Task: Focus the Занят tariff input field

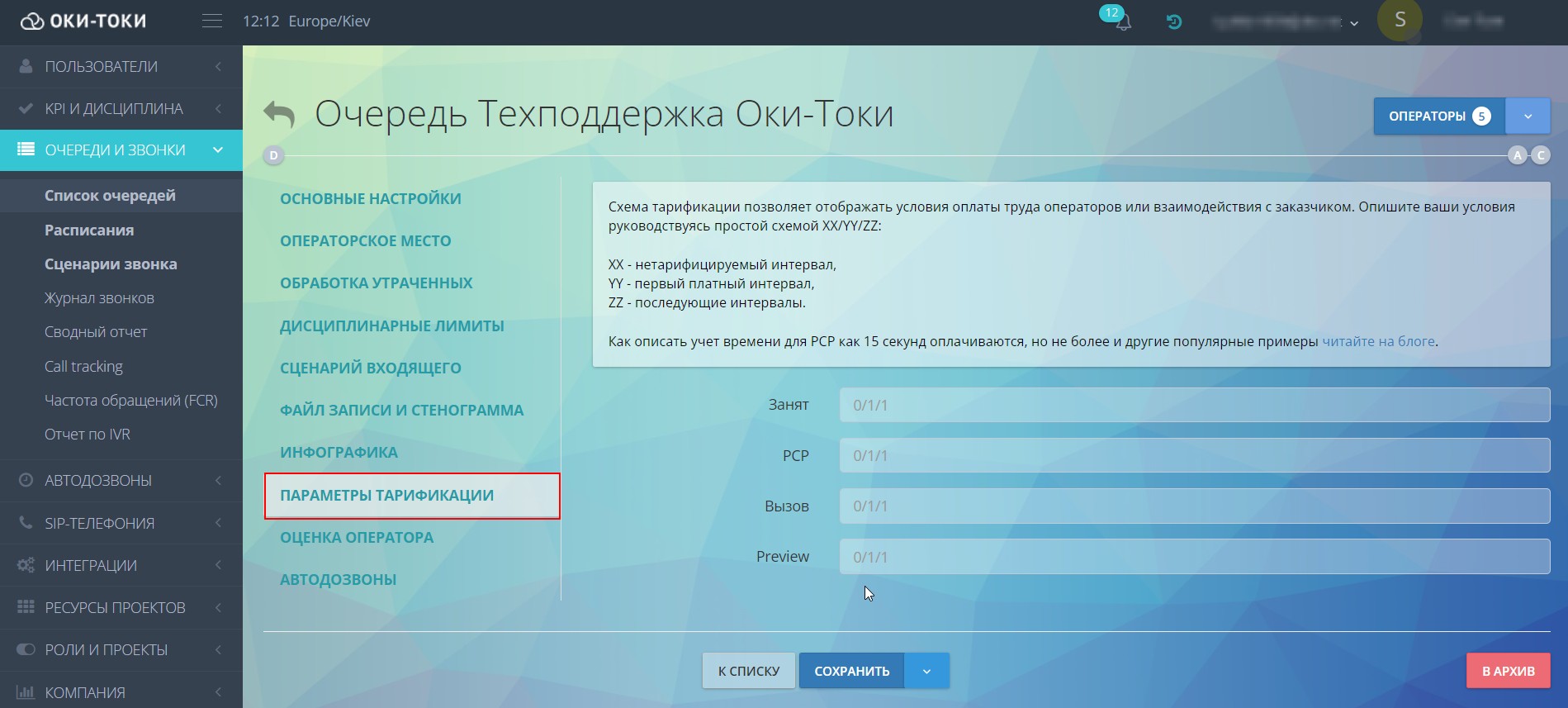Action: click(x=1195, y=405)
